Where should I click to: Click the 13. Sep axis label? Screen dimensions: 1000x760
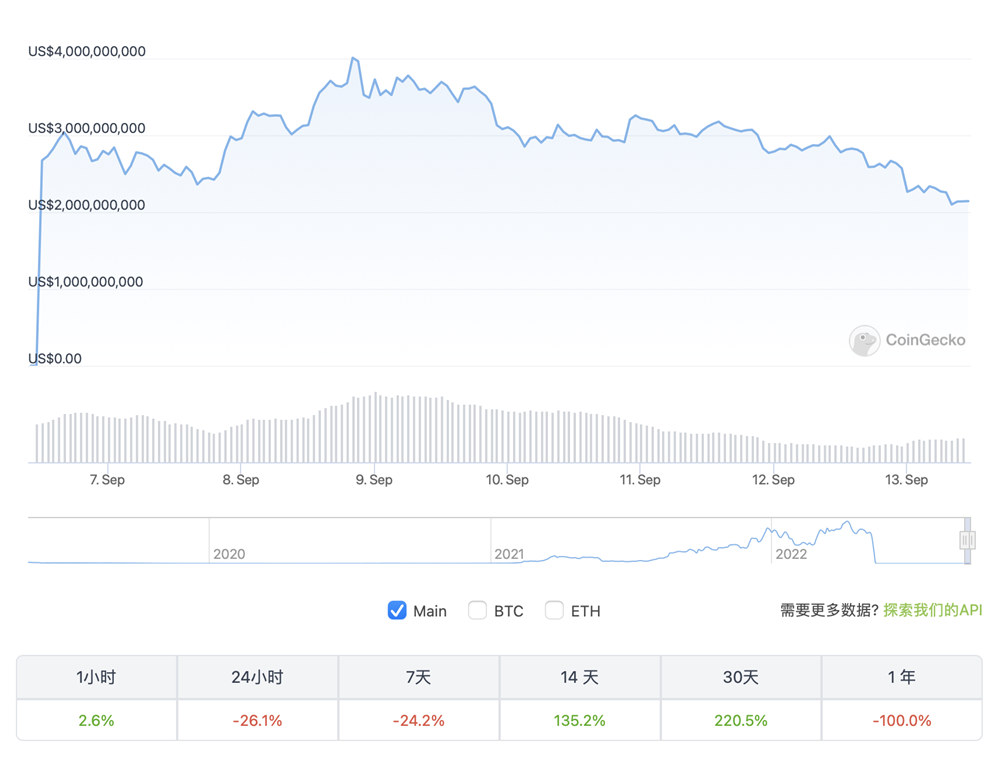pos(905,479)
